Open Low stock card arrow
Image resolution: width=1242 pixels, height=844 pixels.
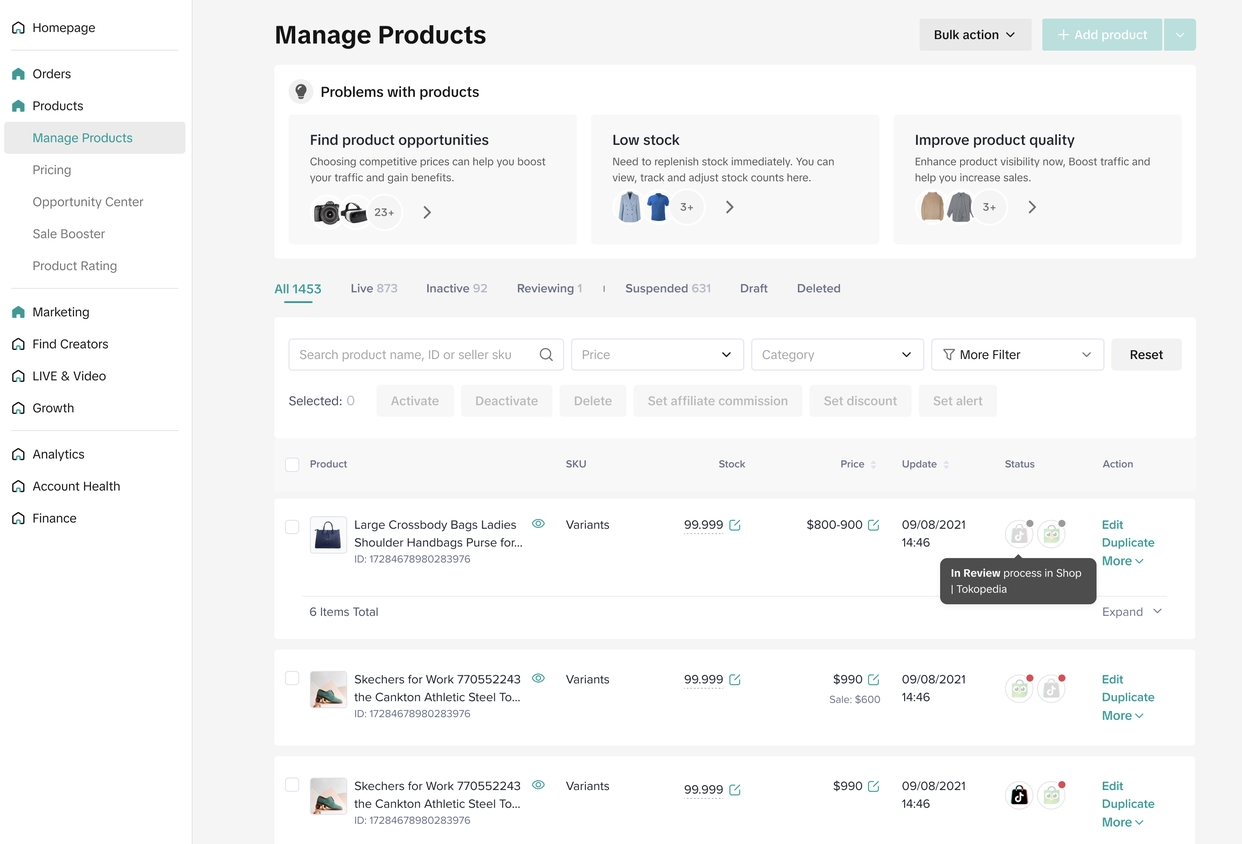click(730, 207)
